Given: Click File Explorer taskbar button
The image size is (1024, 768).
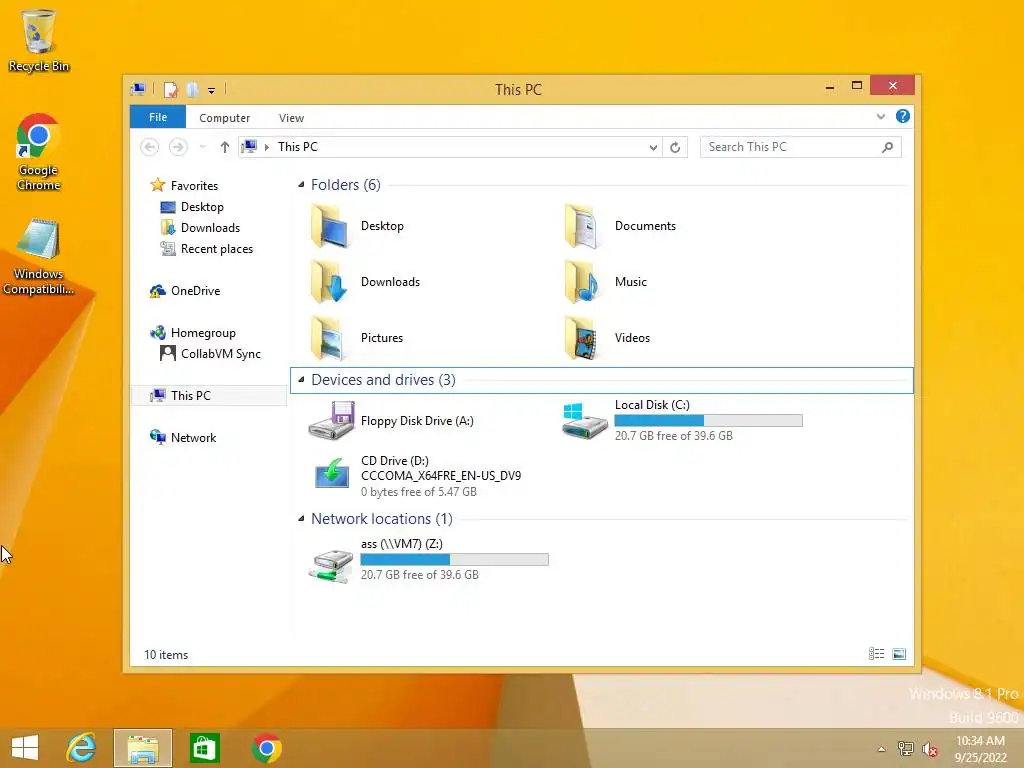Looking at the screenshot, I should tap(143, 748).
